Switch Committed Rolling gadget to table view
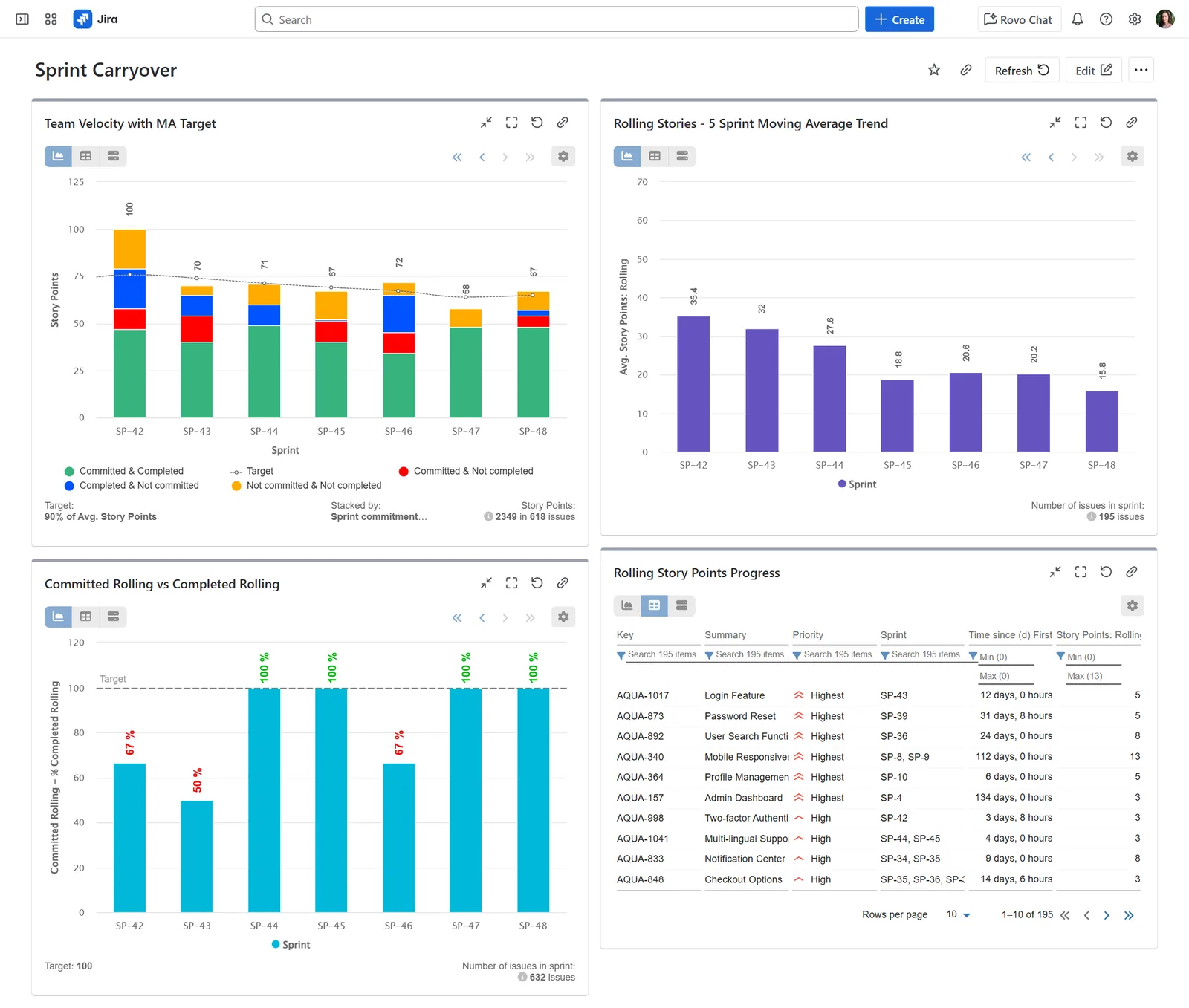Image resolution: width=1189 pixels, height=1008 pixels. pos(85,617)
